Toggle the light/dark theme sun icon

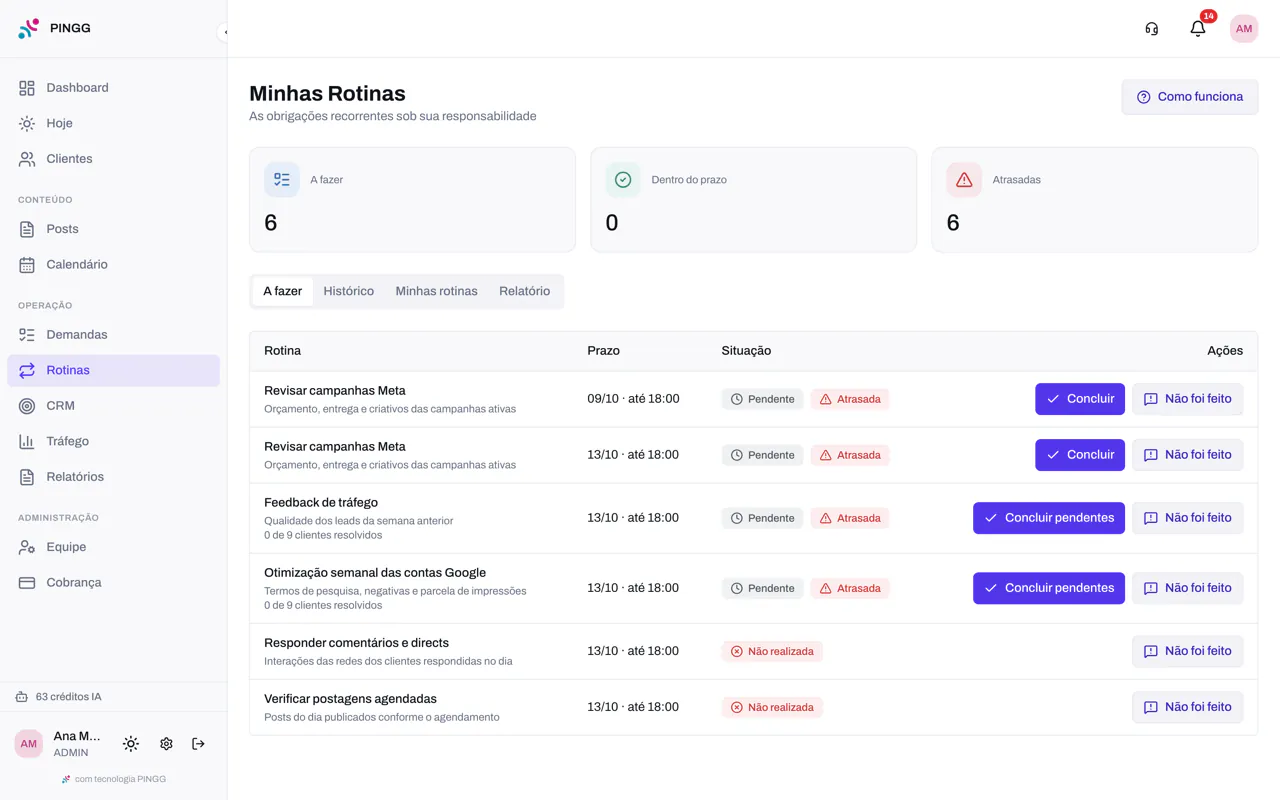(x=131, y=744)
